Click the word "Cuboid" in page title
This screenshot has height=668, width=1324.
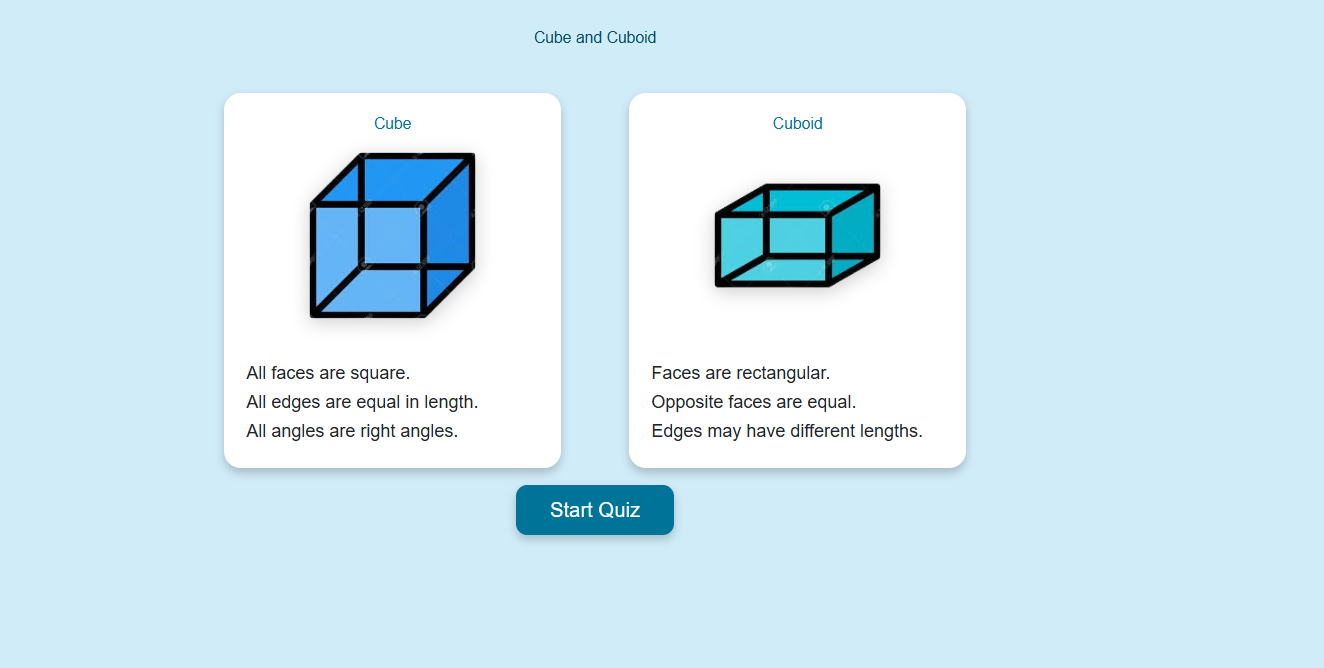[631, 38]
